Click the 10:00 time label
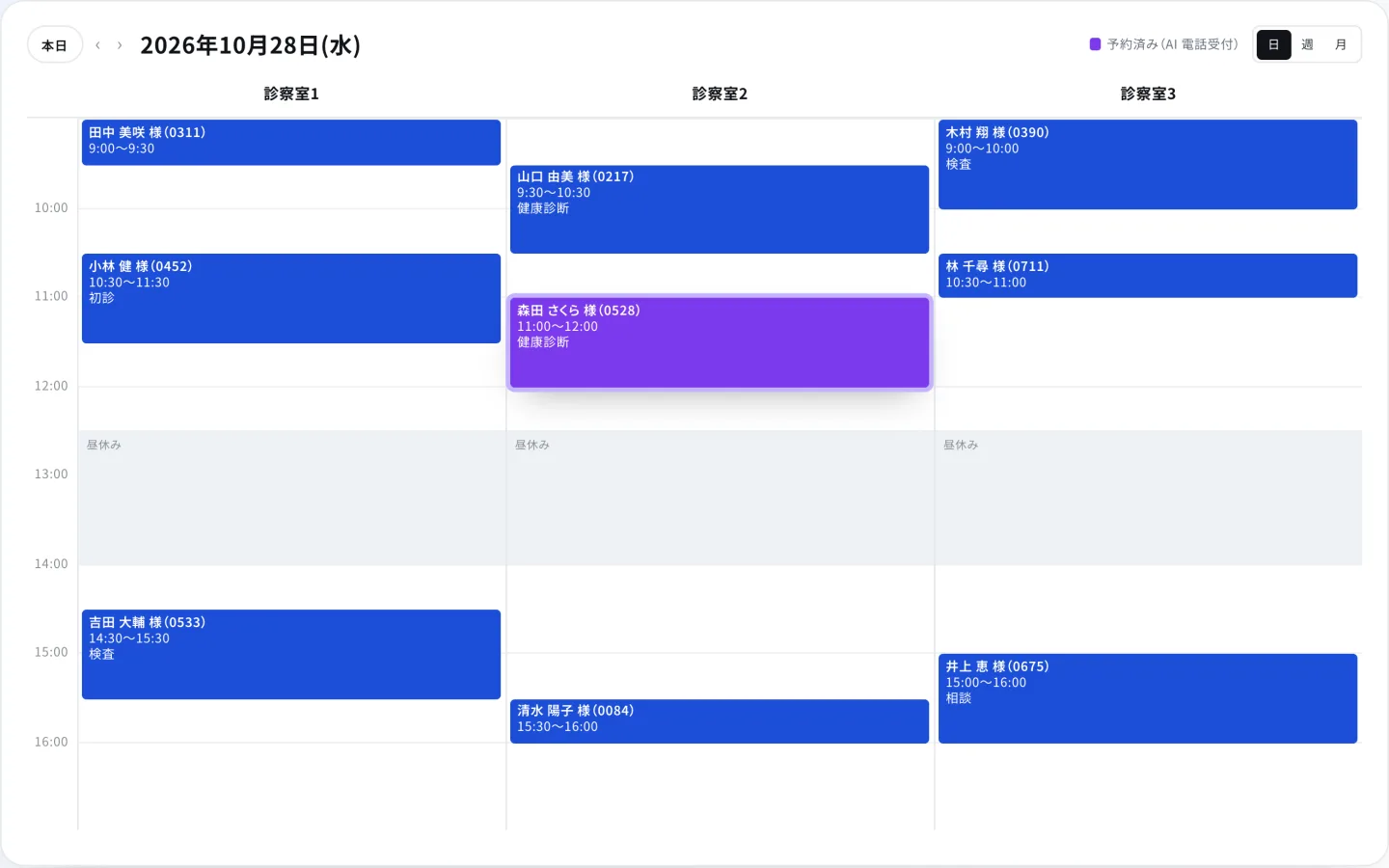1389x868 pixels. [51, 207]
